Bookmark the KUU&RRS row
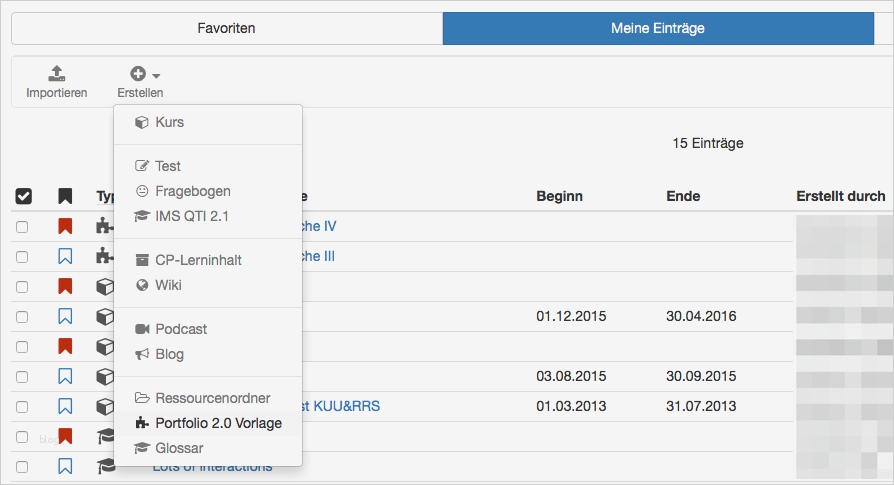The height and width of the screenshot is (485, 894). (x=65, y=406)
